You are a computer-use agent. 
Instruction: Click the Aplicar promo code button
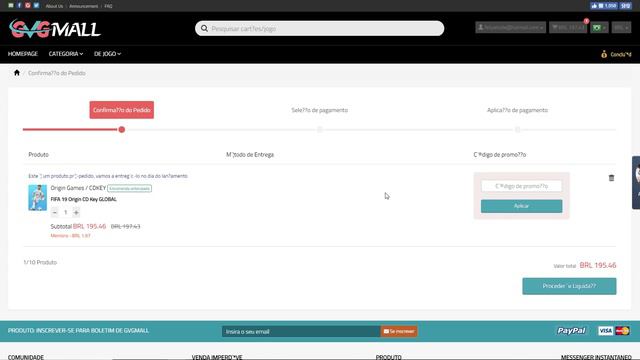(x=521, y=206)
